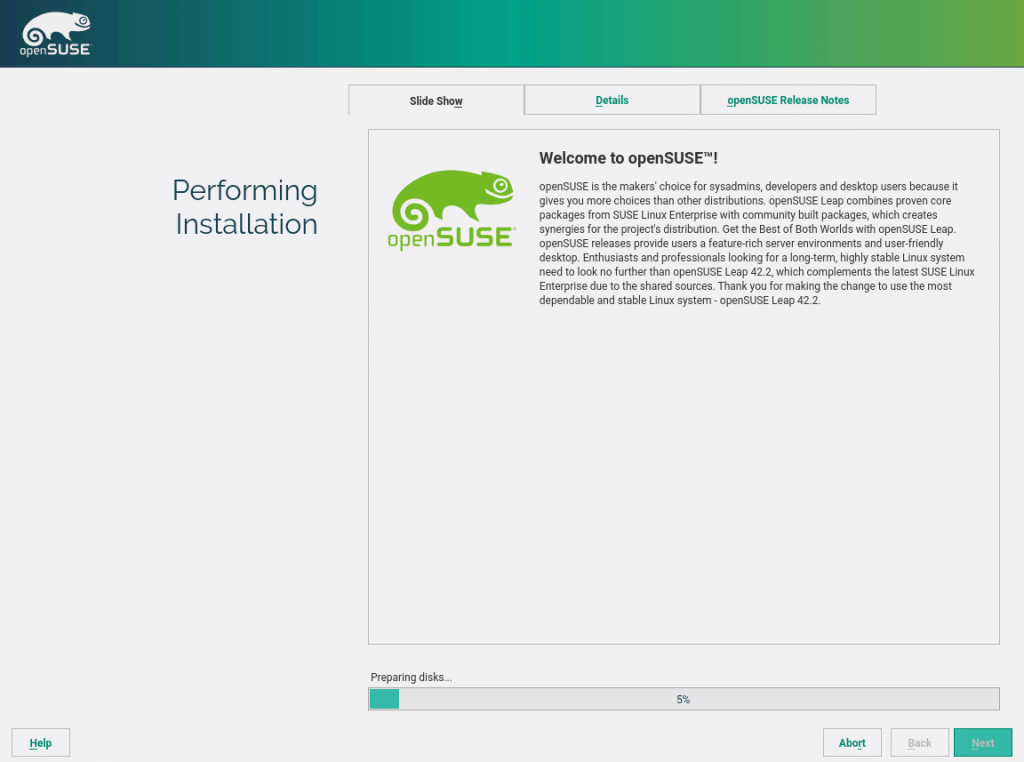Click the openSUSE logo in the top banner
The image size is (1024, 762).
[54, 32]
